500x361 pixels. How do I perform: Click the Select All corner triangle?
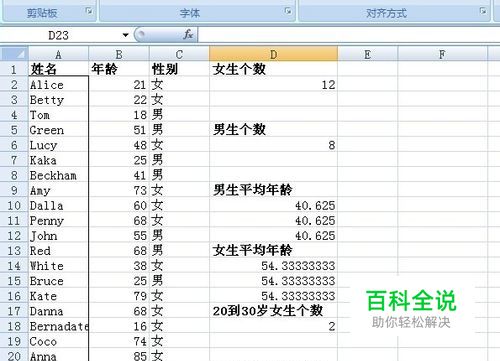click(14, 54)
